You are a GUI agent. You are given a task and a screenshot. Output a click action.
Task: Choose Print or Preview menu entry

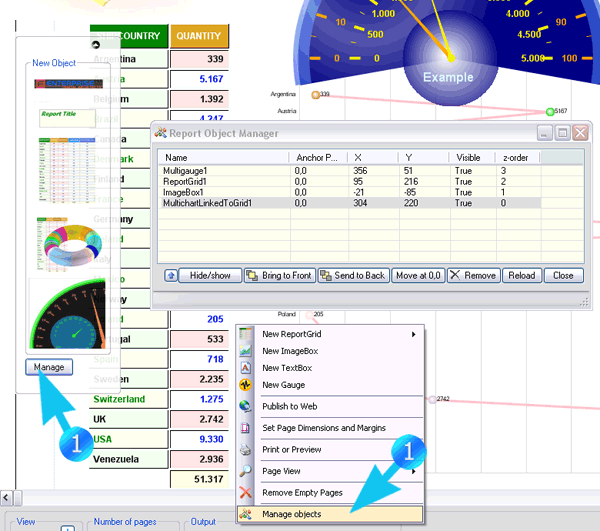tap(331, 450)
